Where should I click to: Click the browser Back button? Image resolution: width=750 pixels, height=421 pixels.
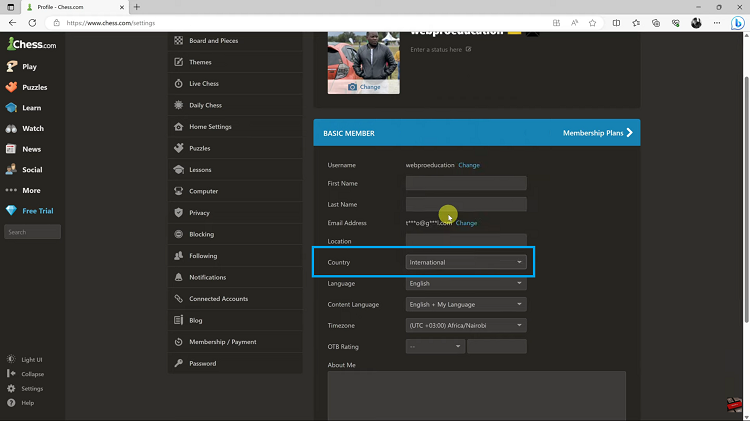(x=12, y=23)
